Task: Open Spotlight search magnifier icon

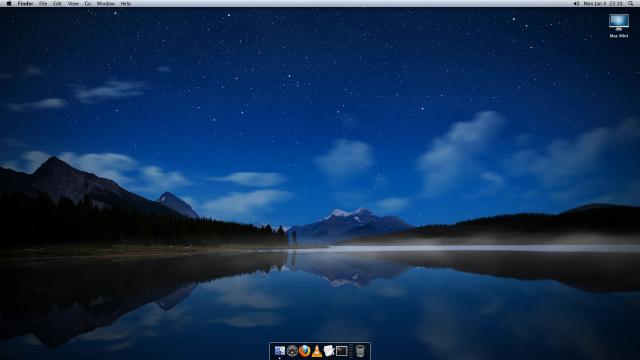Action: [631, 3]
